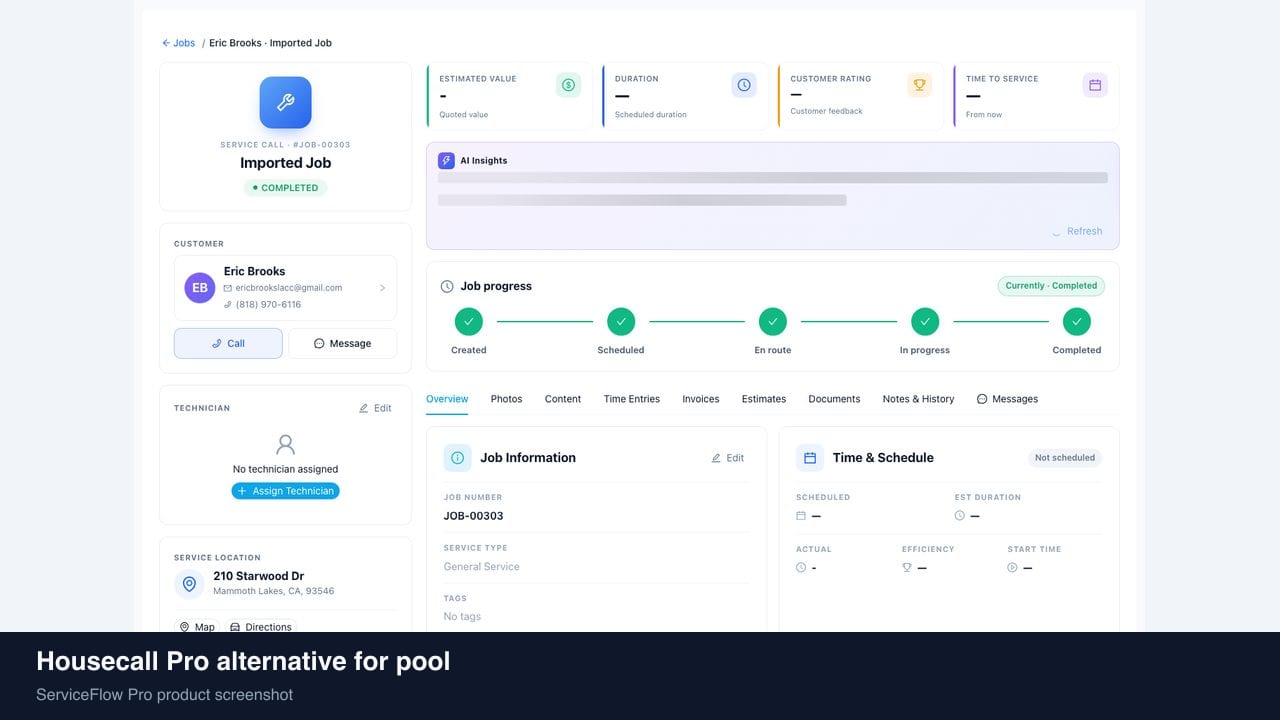Click the Not scheduled badge
This screenshot has width=1280, height=720.
pyautogui.click(x=1065, y=458)
